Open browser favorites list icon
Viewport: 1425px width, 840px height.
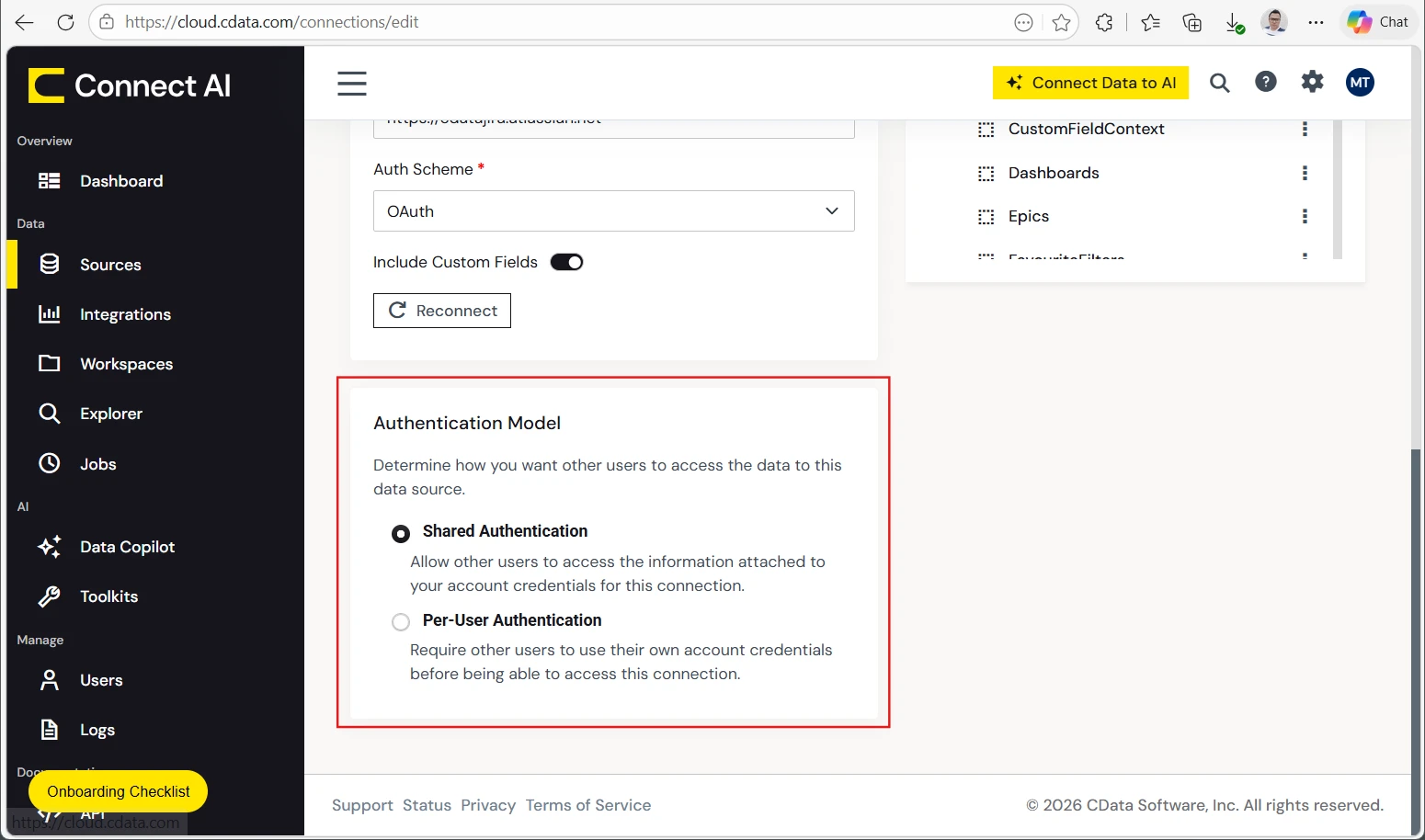tap(1150, 22)
